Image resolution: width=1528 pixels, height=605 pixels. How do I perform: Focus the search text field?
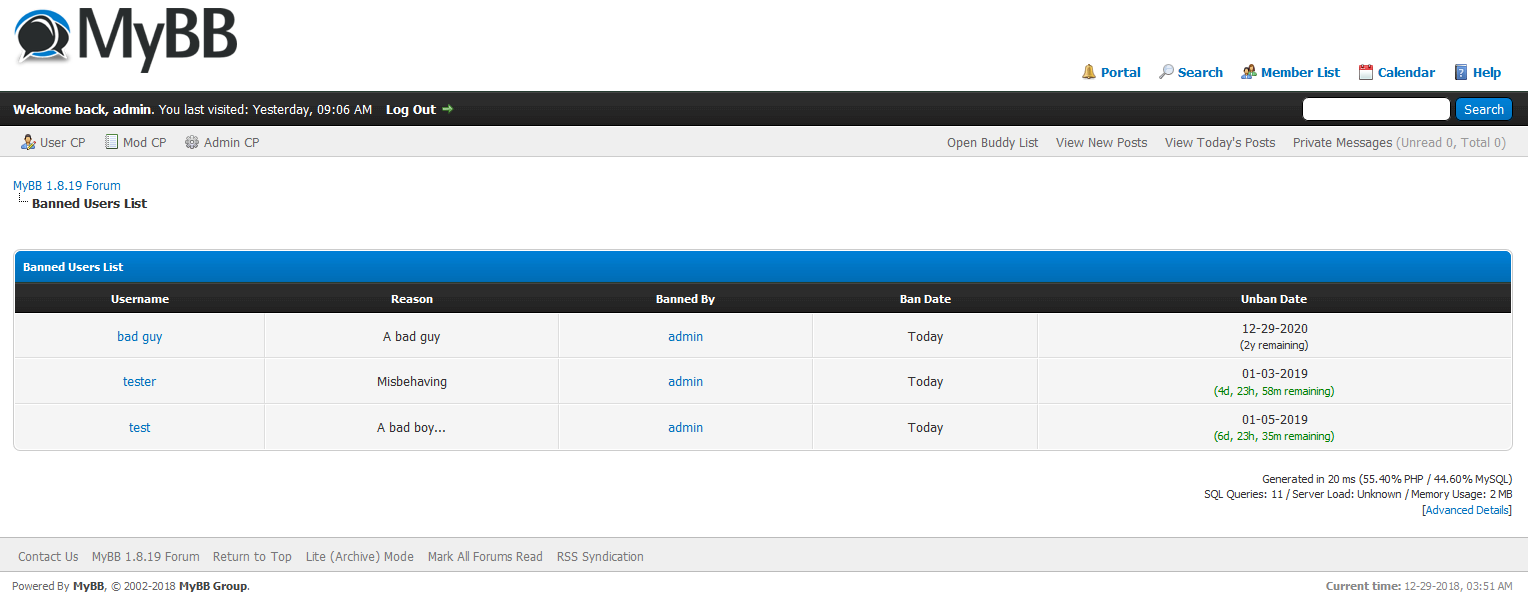click(x=1375, y=109)
